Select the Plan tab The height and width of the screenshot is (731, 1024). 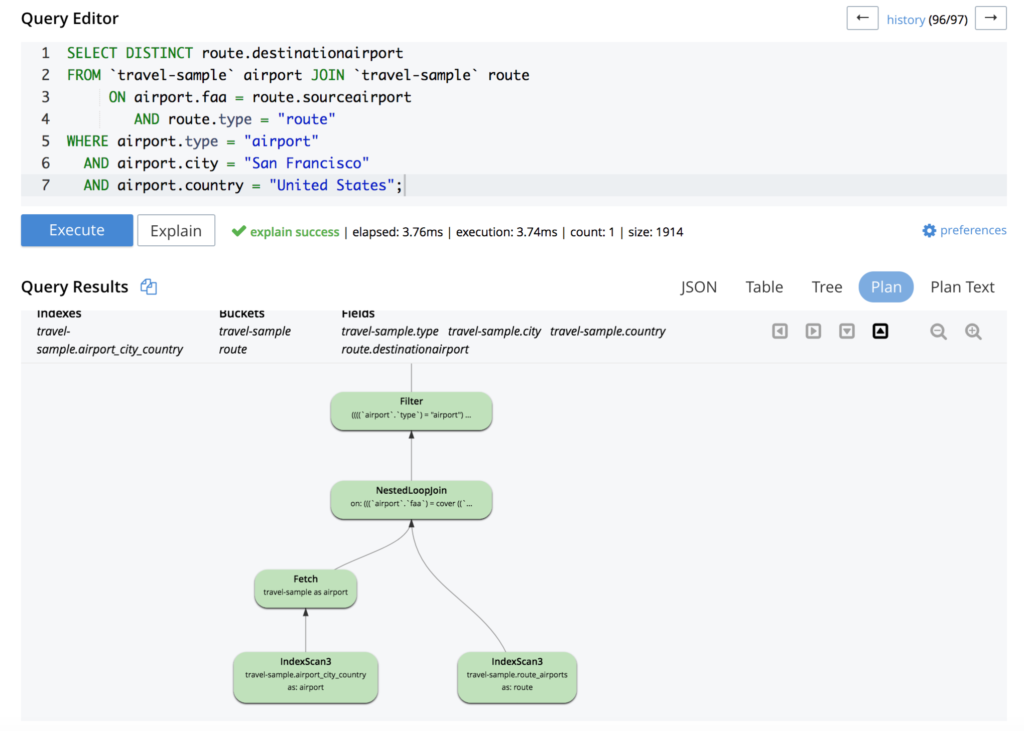(885, 287)
